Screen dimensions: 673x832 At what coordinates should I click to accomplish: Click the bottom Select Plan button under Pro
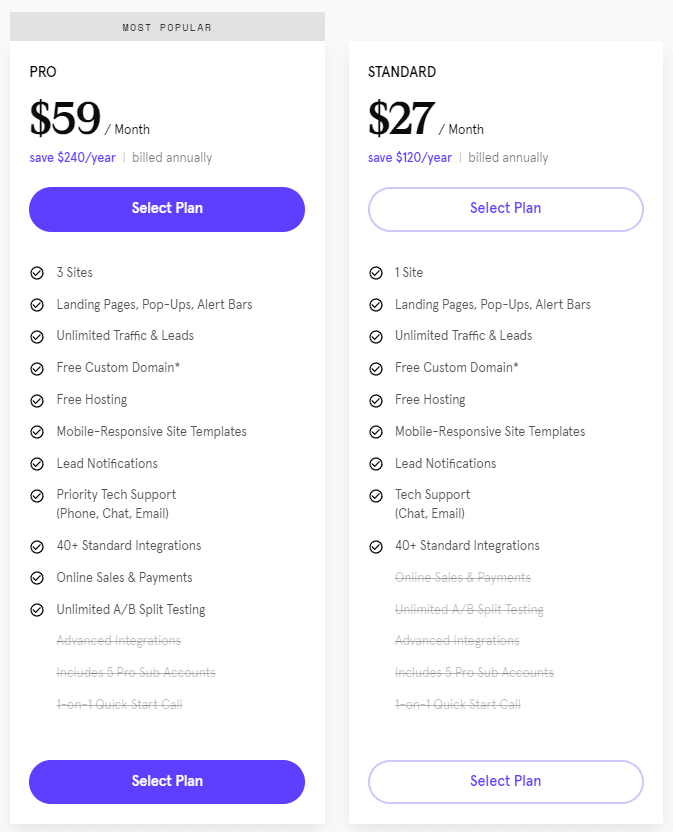click(166, 782)
